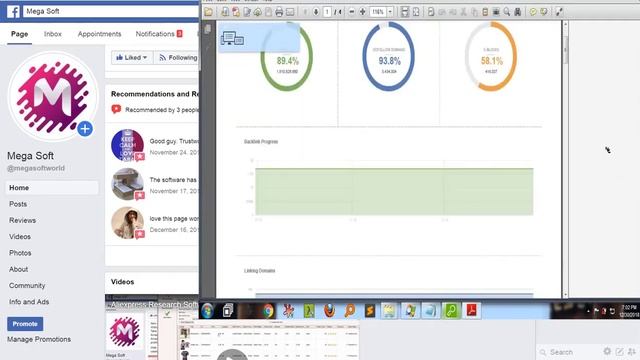Open the zoom percentage dropdown arrow

(390, 12)
